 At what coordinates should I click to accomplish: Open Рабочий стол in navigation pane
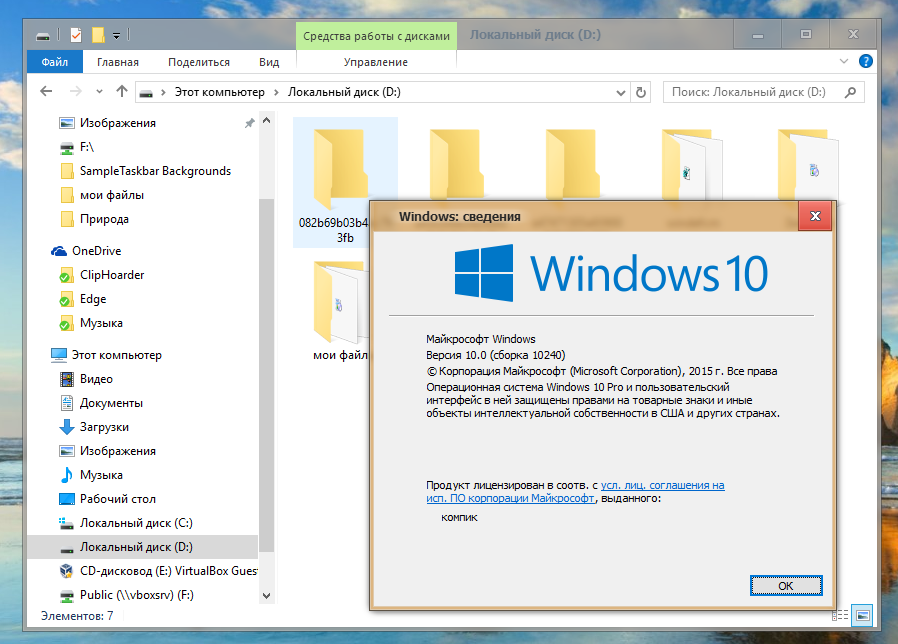117,499
